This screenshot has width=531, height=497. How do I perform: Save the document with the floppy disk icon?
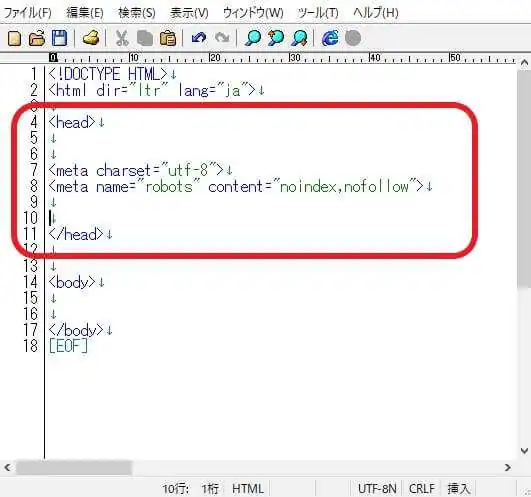pyautogui.click(x=59, y=38)
